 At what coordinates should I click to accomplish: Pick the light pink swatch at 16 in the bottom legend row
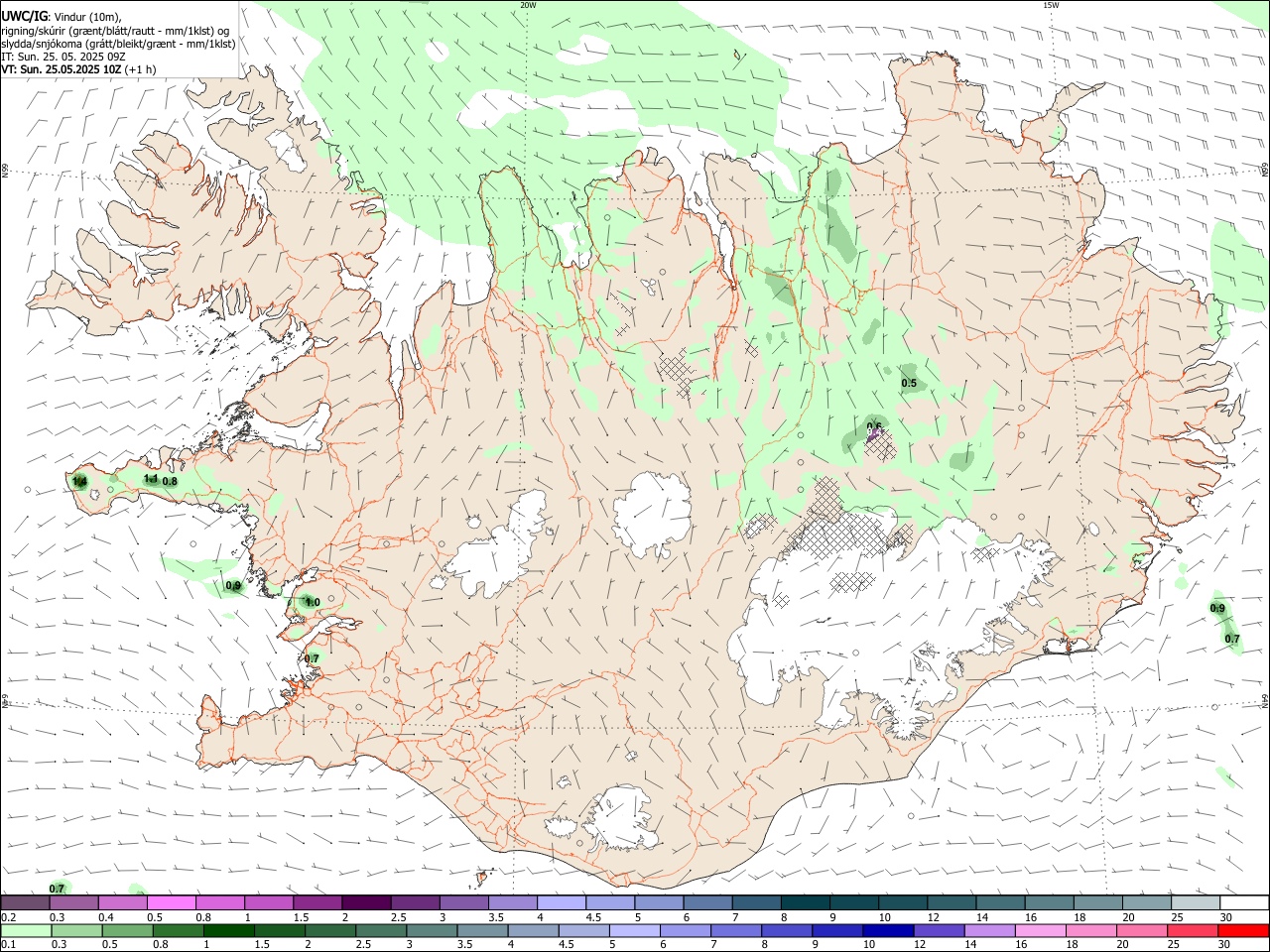(1040, 930)
